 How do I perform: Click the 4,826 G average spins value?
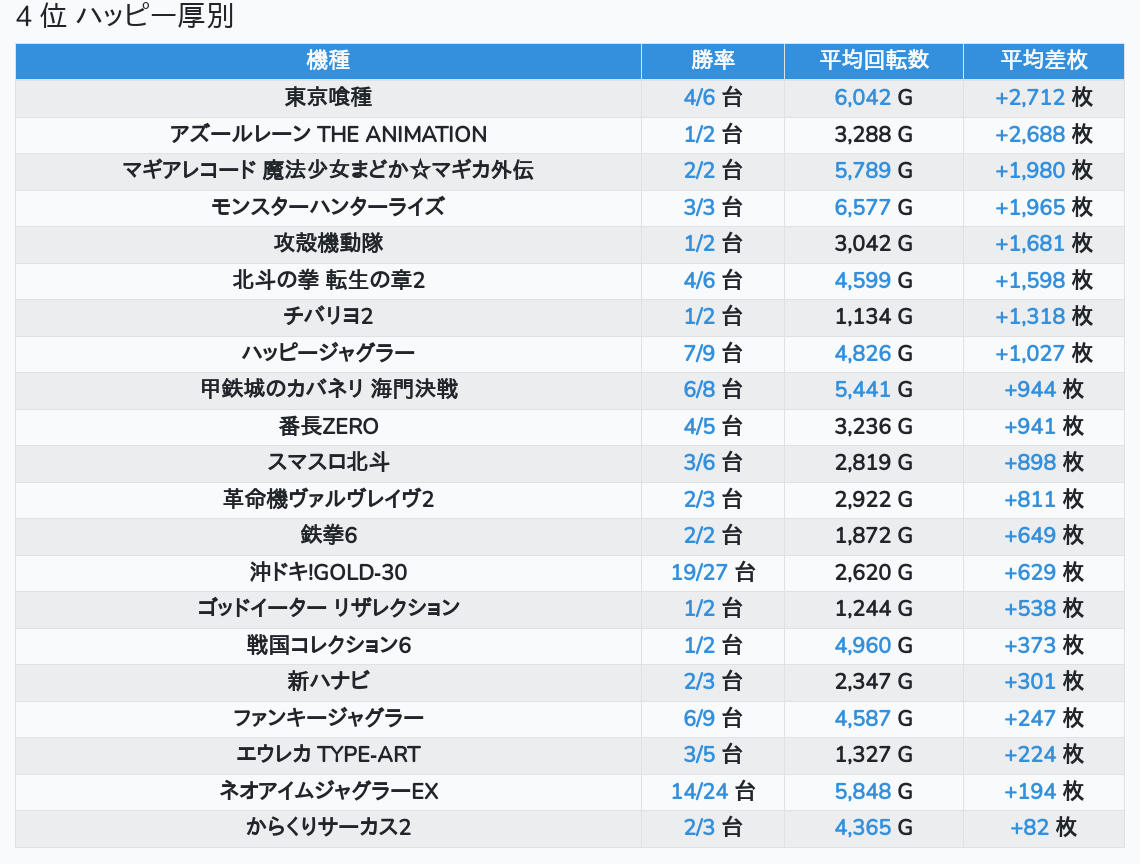click(x=873, y=353)
